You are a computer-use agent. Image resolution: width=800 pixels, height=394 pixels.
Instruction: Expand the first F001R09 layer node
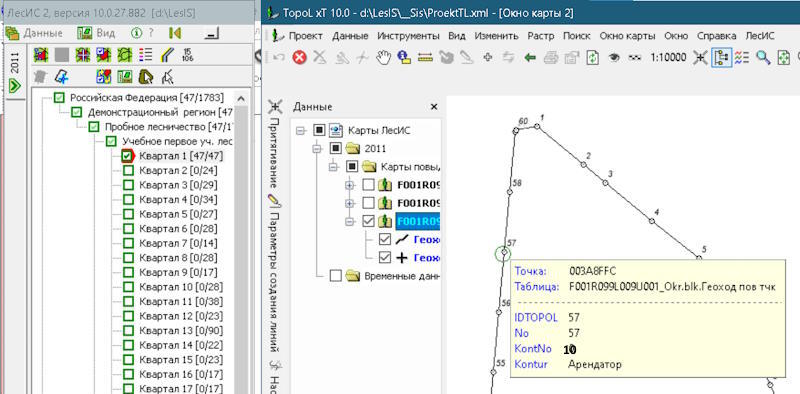pyautogui.click(x=349, y=185)
